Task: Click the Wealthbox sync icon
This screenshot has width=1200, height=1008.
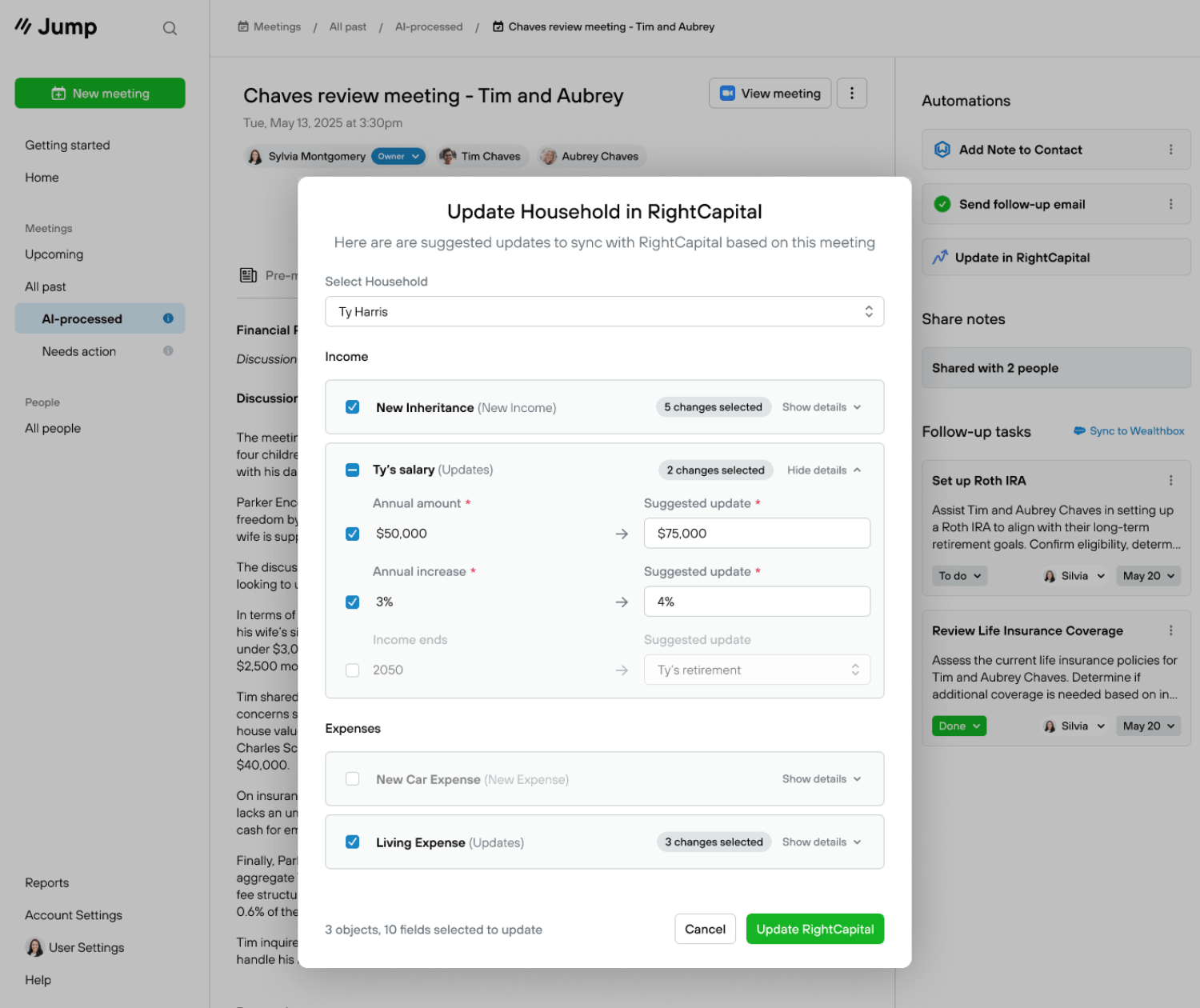Action: pyautogui.click(x=1079, y=431)
